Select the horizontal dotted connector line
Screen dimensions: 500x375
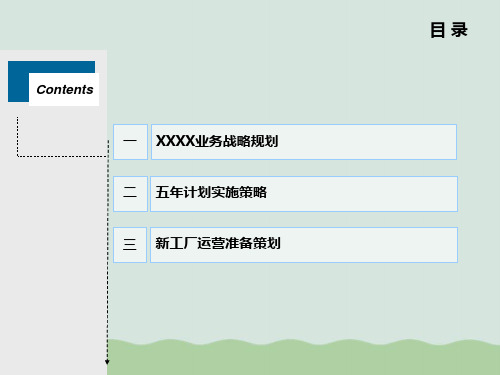pos(62,156)
